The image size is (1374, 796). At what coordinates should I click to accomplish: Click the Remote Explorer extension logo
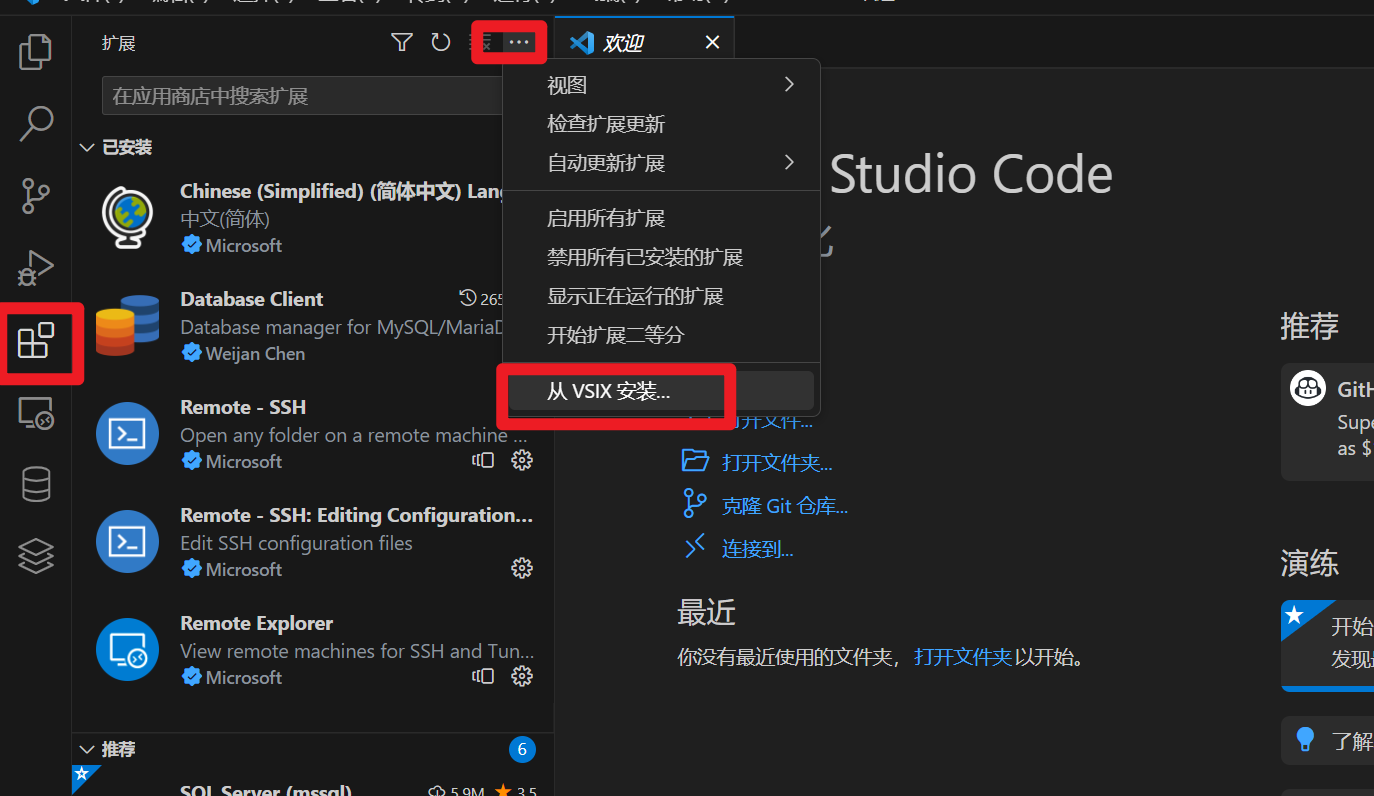[127, 649]
